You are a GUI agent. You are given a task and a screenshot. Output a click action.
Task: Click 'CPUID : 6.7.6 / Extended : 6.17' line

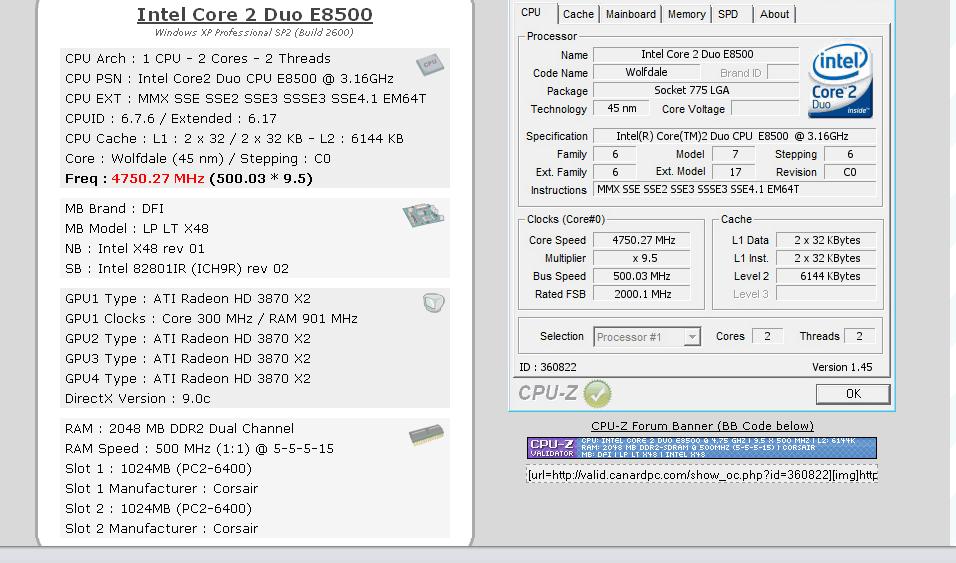[171, 118]
